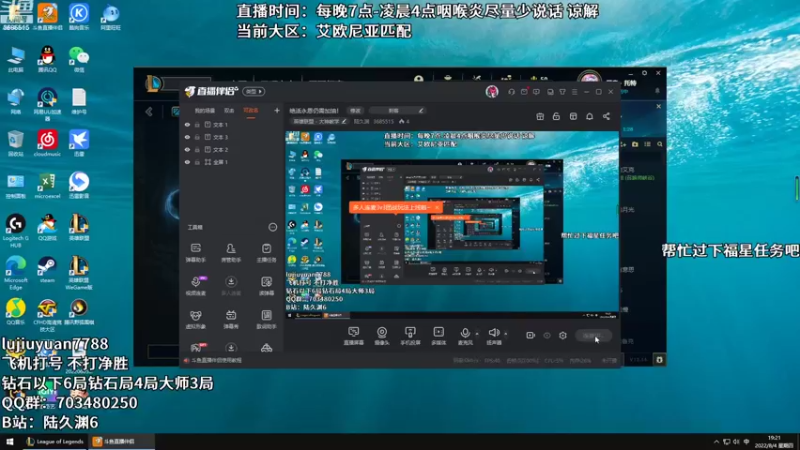Viewport: 800px width, 450px height.
Task: Select the 文本 1 layer row
Action: click(x=232, y=124)
